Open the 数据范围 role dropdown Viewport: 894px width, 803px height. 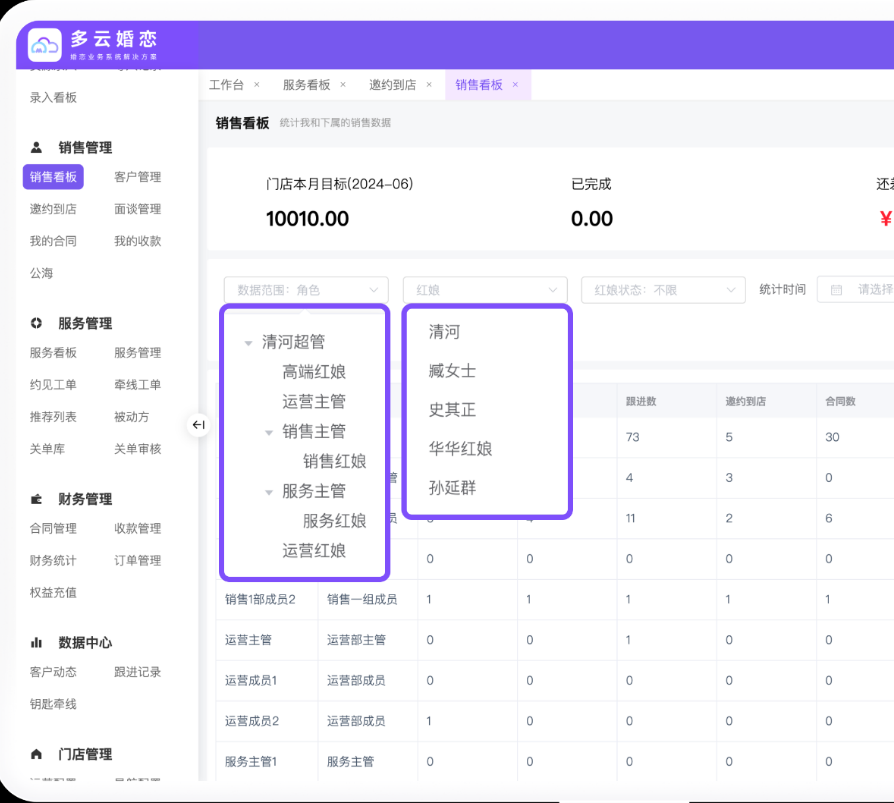pos(306,290)
